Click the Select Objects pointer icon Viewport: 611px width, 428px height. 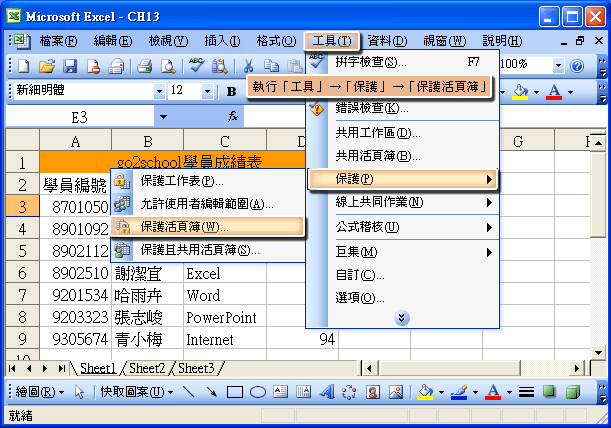[79, 392]
